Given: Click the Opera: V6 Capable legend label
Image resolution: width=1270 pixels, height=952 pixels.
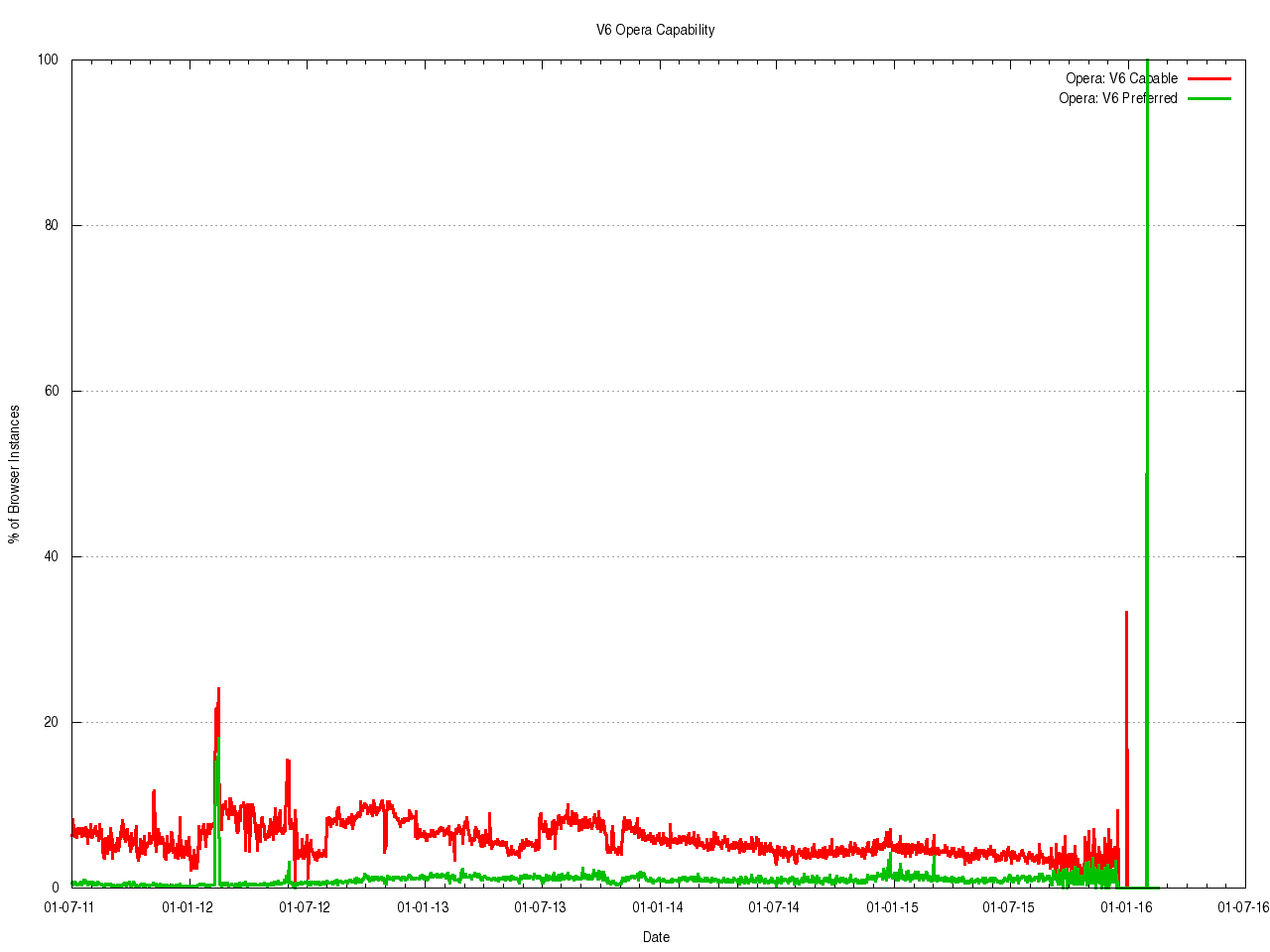Looking at the screenshot, I should point(1121,78).
